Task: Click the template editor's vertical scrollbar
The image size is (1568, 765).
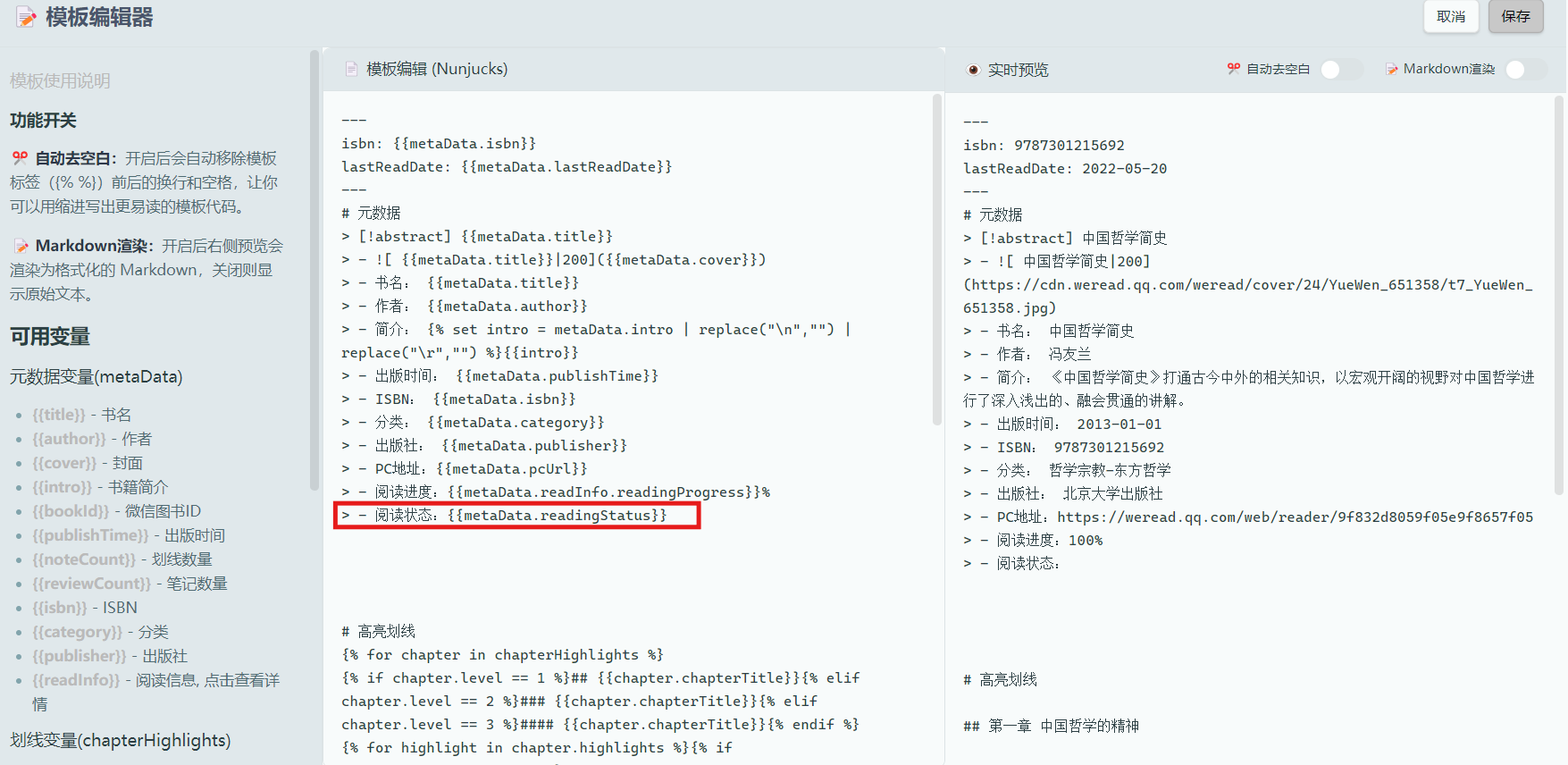Action: point(936,259)
